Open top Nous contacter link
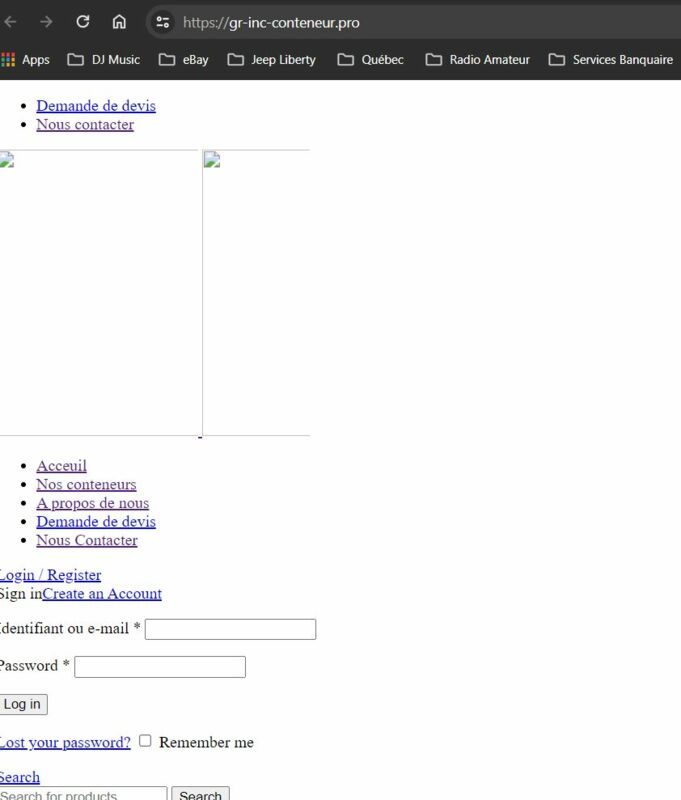The height and width of the screenshot is (800, 681). 85,124
